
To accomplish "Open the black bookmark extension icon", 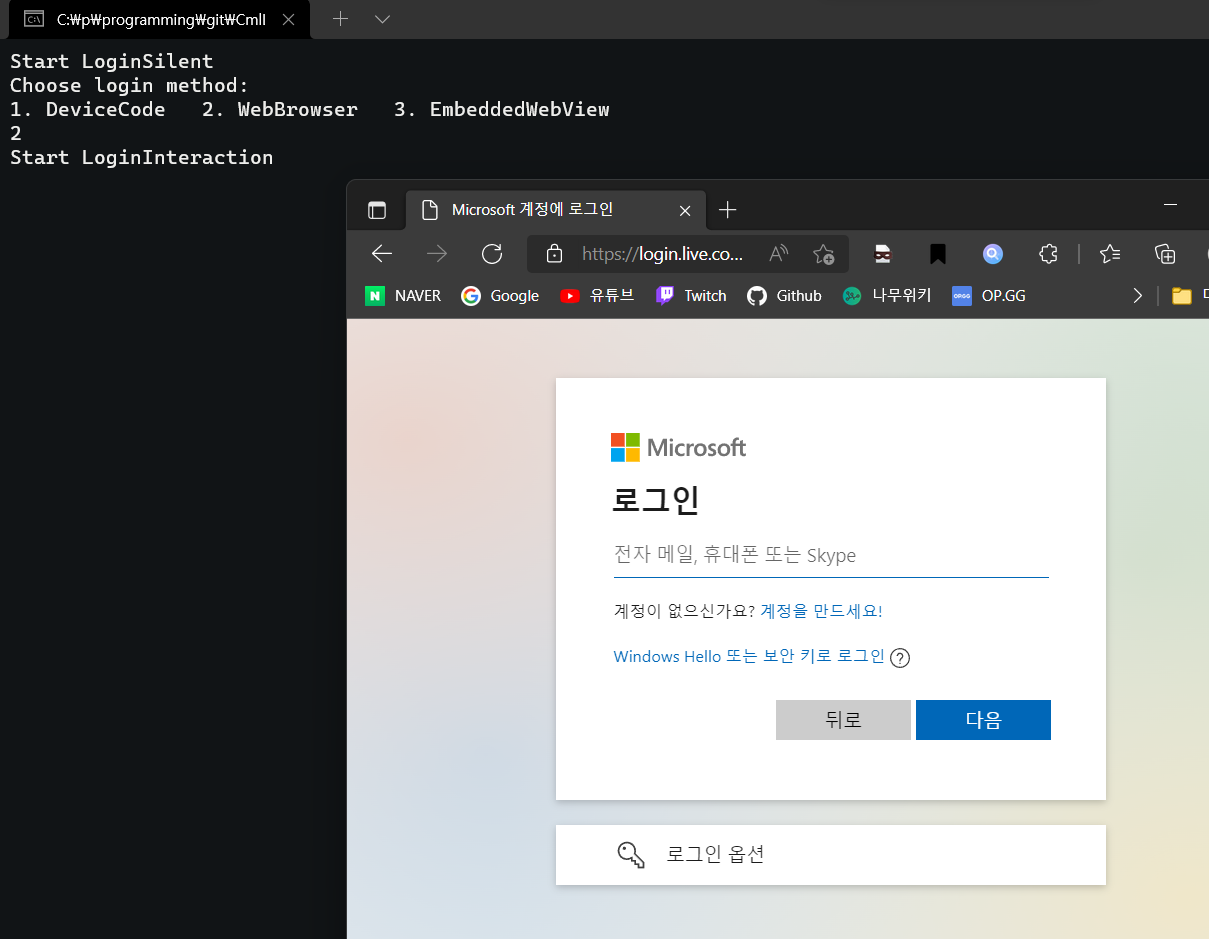I will pos(938,254).
